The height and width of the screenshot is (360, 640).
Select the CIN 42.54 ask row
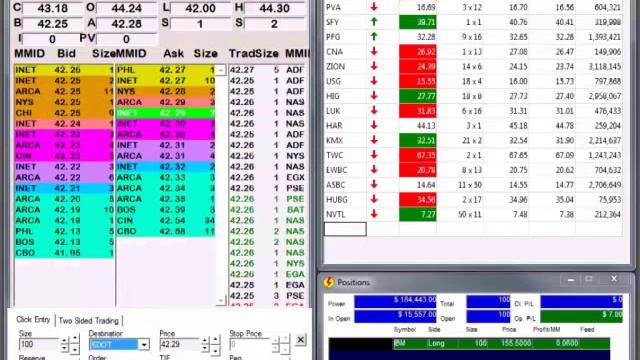pos(165,220)
